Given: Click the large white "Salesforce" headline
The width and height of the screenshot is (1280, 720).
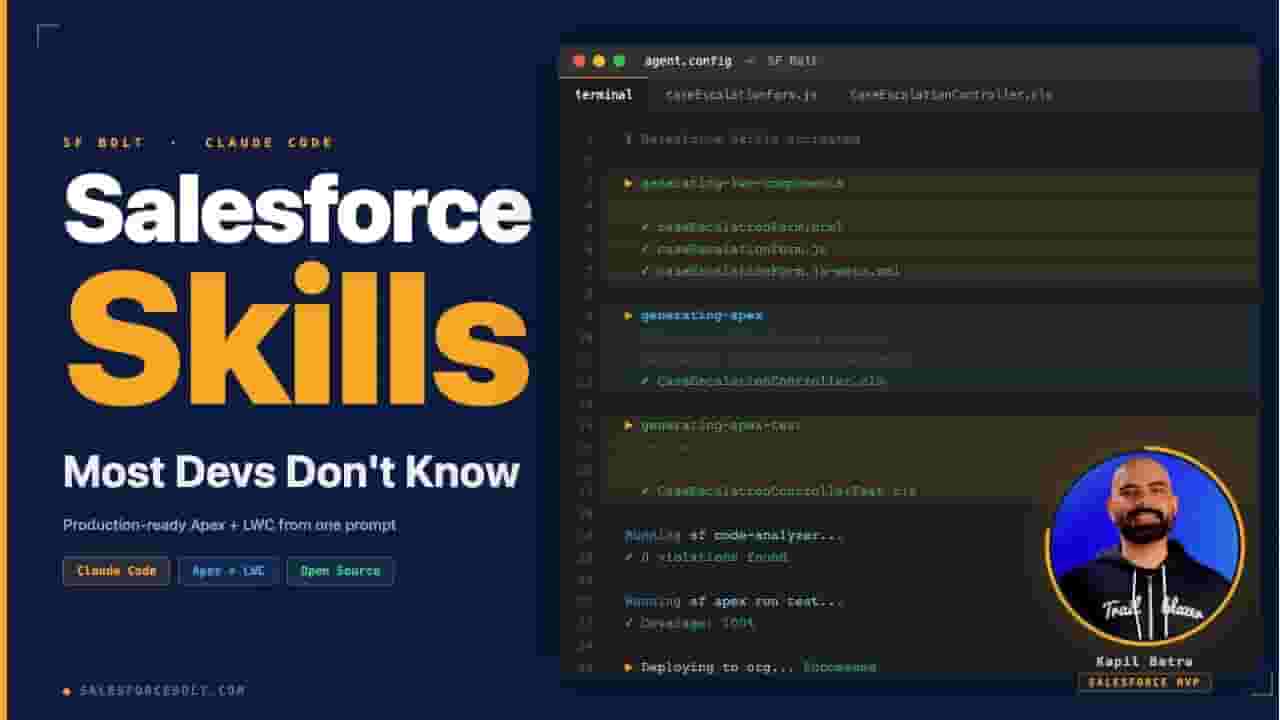Looking at the screenshot, I should 297,207.
